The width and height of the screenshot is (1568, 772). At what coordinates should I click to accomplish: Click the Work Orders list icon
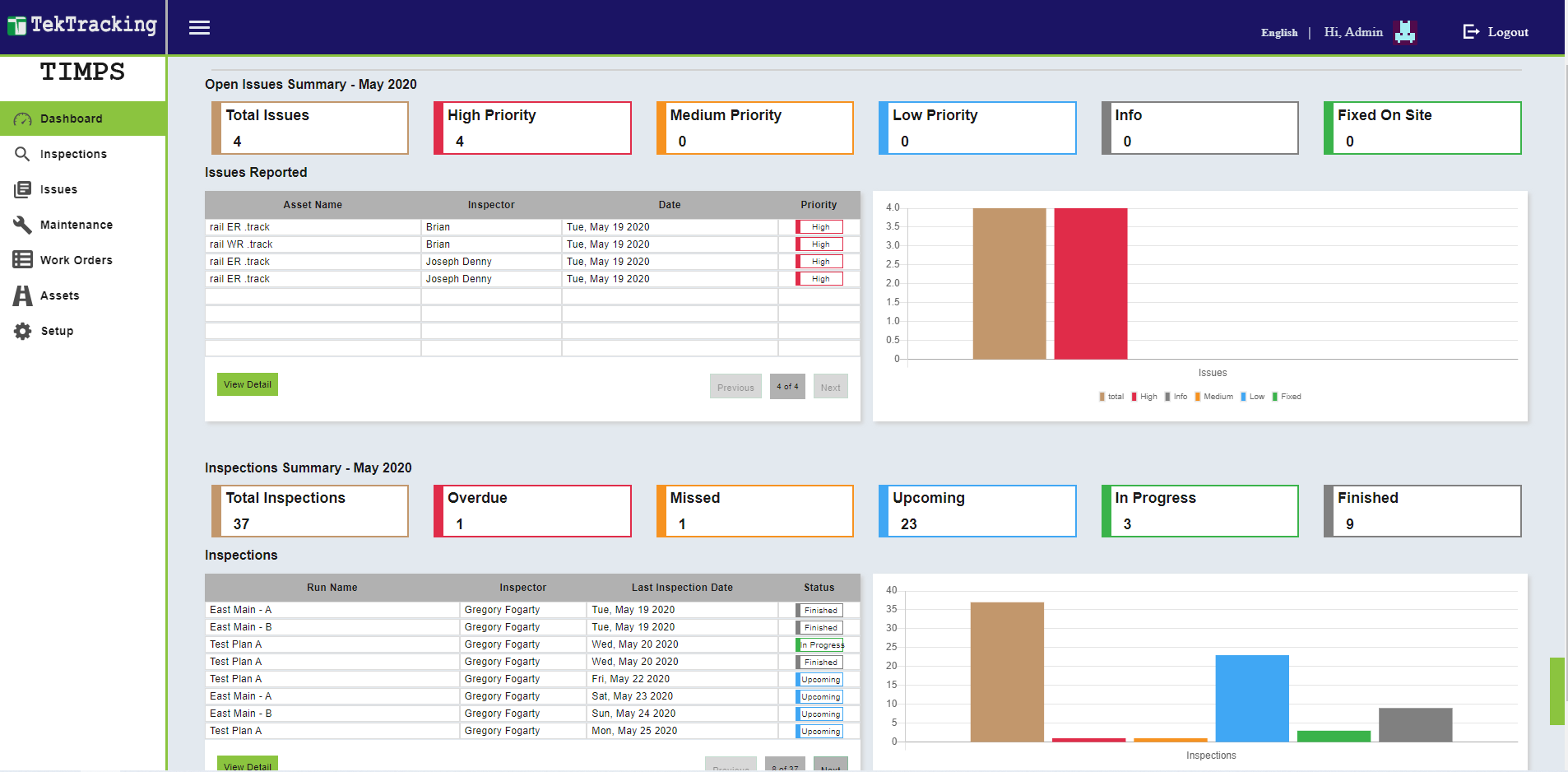click(x=22, y=260)
